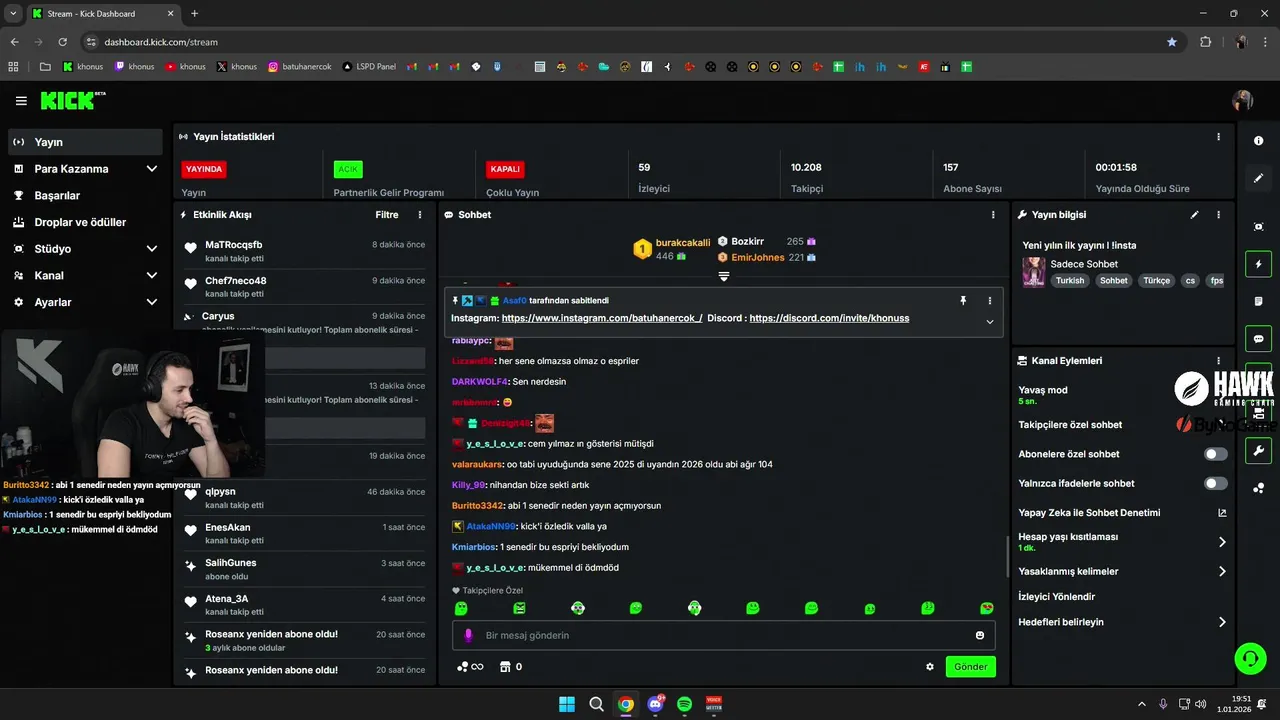Viewport: 1280px width, 720px height.
Task: Open Spotify from the Windows taskbar
Action: (x=685, y=704)
